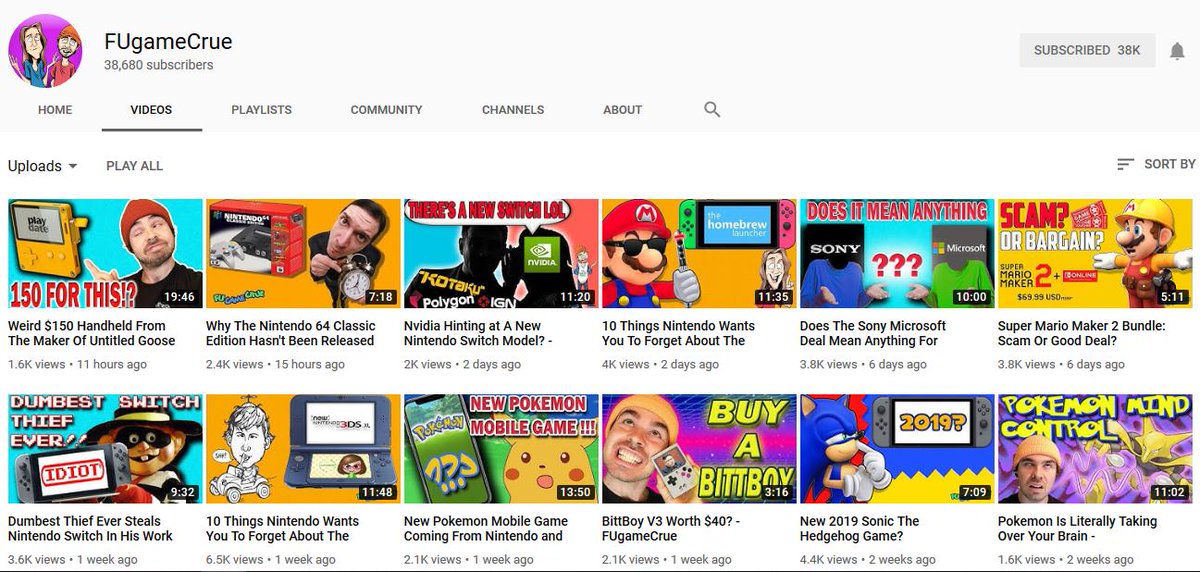
Task: Click the FUgameCrue channel avatar
Action: (46, 51)
